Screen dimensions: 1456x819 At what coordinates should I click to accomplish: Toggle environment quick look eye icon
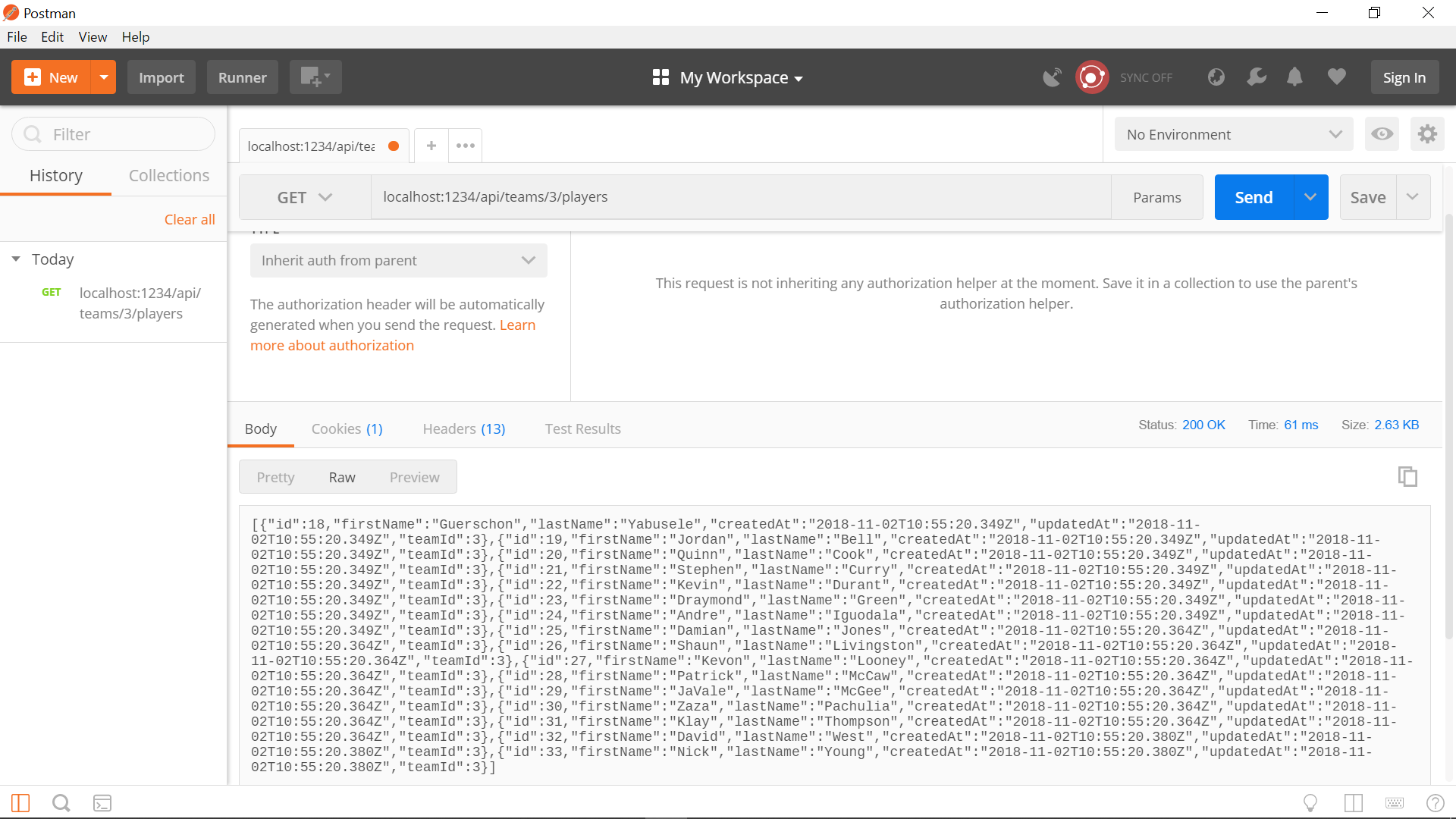pos(1382,134)
